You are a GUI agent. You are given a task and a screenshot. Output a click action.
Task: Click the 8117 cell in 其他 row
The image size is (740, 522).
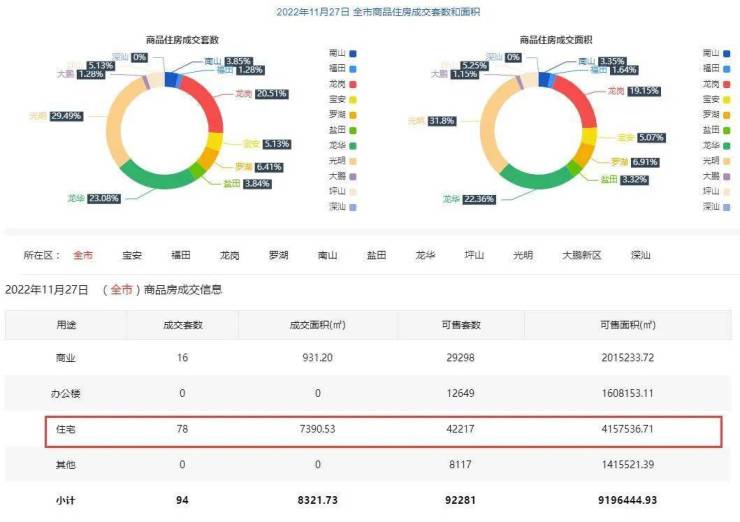[460, 465]
